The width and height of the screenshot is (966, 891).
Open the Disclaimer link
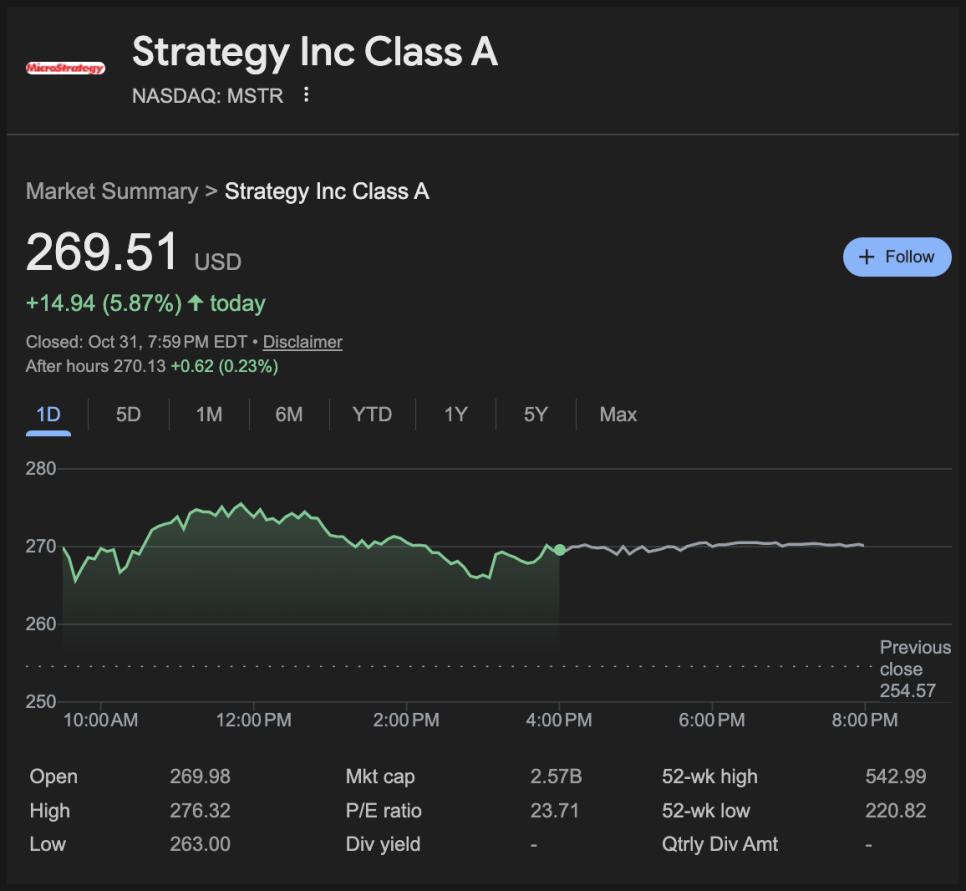(x=302, y=342)
